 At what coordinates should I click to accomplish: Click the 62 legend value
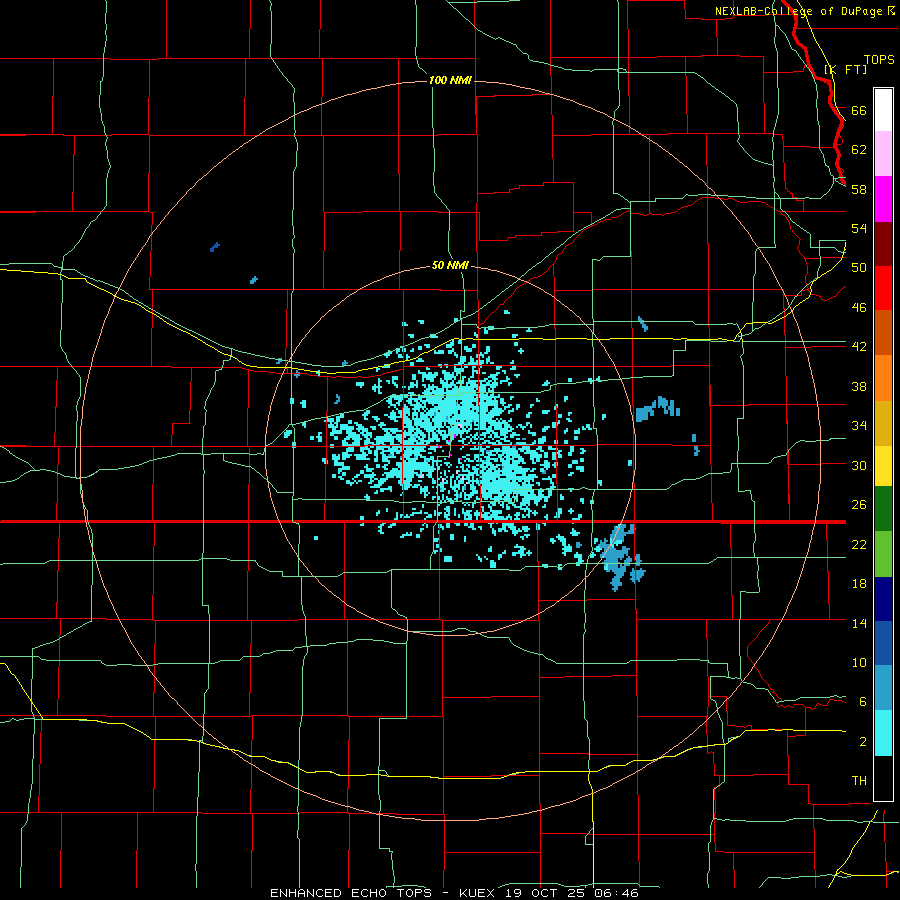(x=859, y=149)
